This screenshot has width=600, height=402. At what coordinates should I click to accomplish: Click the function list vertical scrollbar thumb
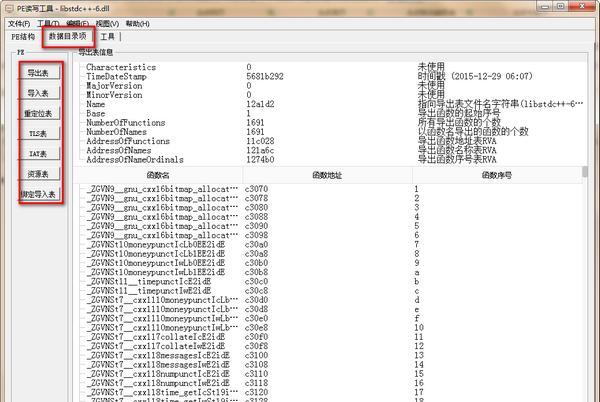[585, 172]
